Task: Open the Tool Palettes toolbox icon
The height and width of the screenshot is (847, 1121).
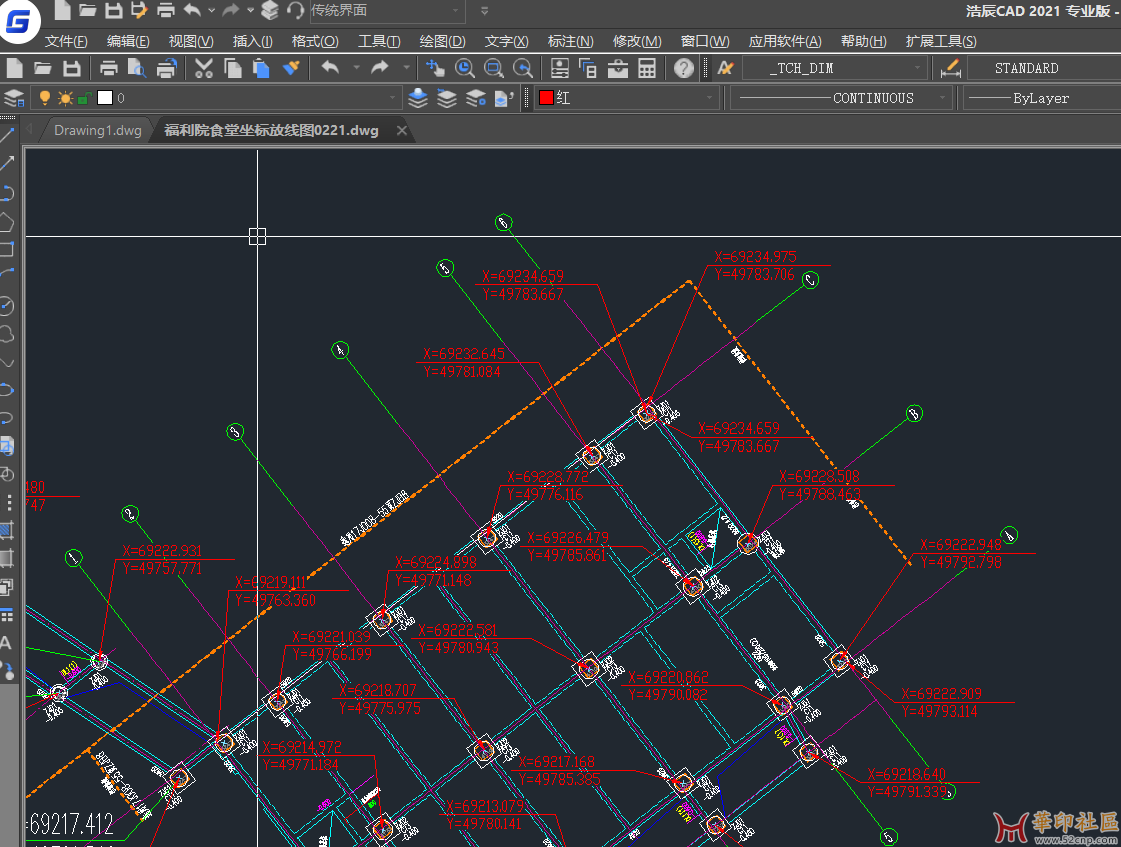Action: point(618,69)
